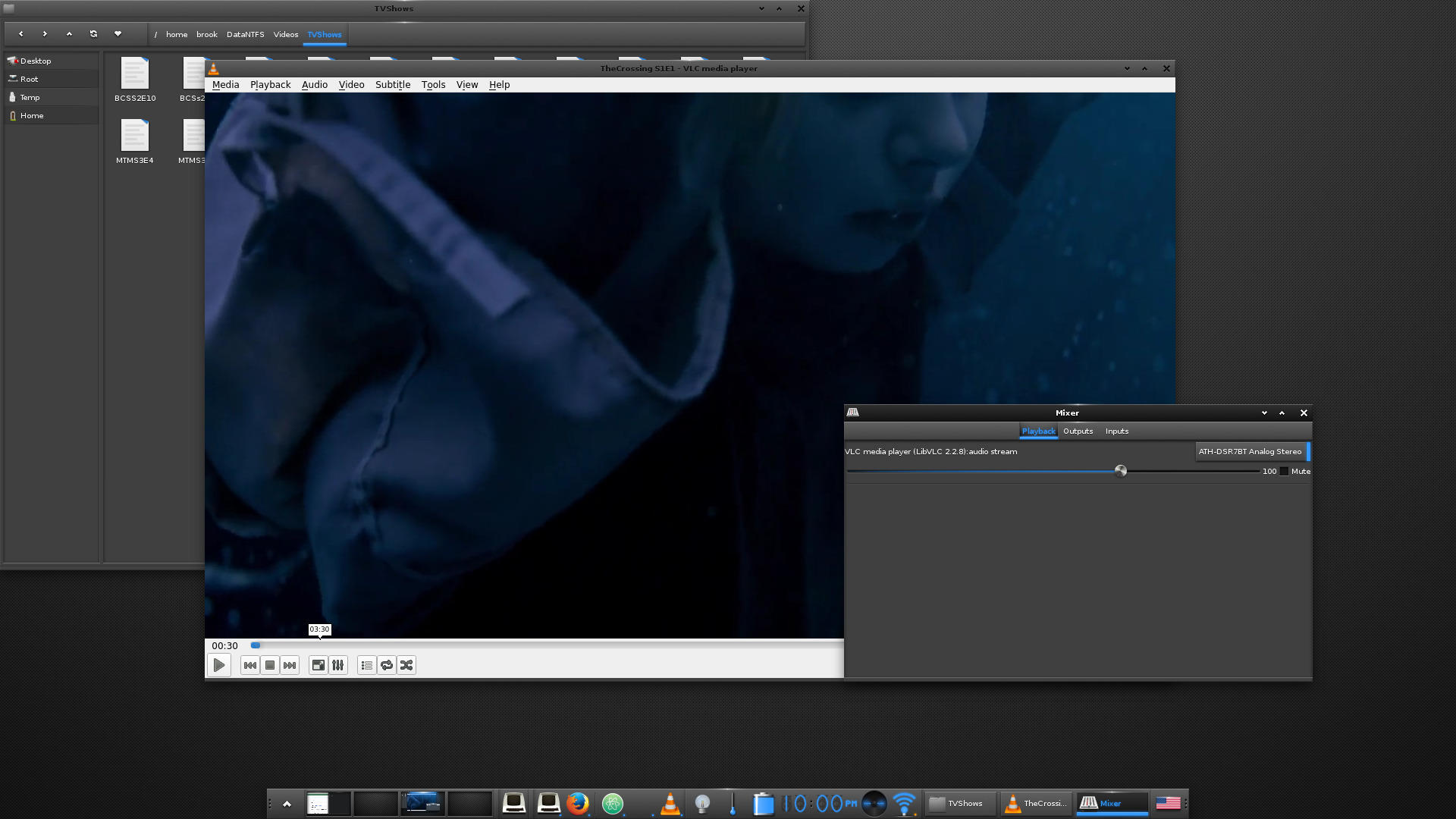Open the Help menu in VLC
Image resolution: width=1456 pixels, height=819 pixels.
pyautogui.click(x=499, y=84)
